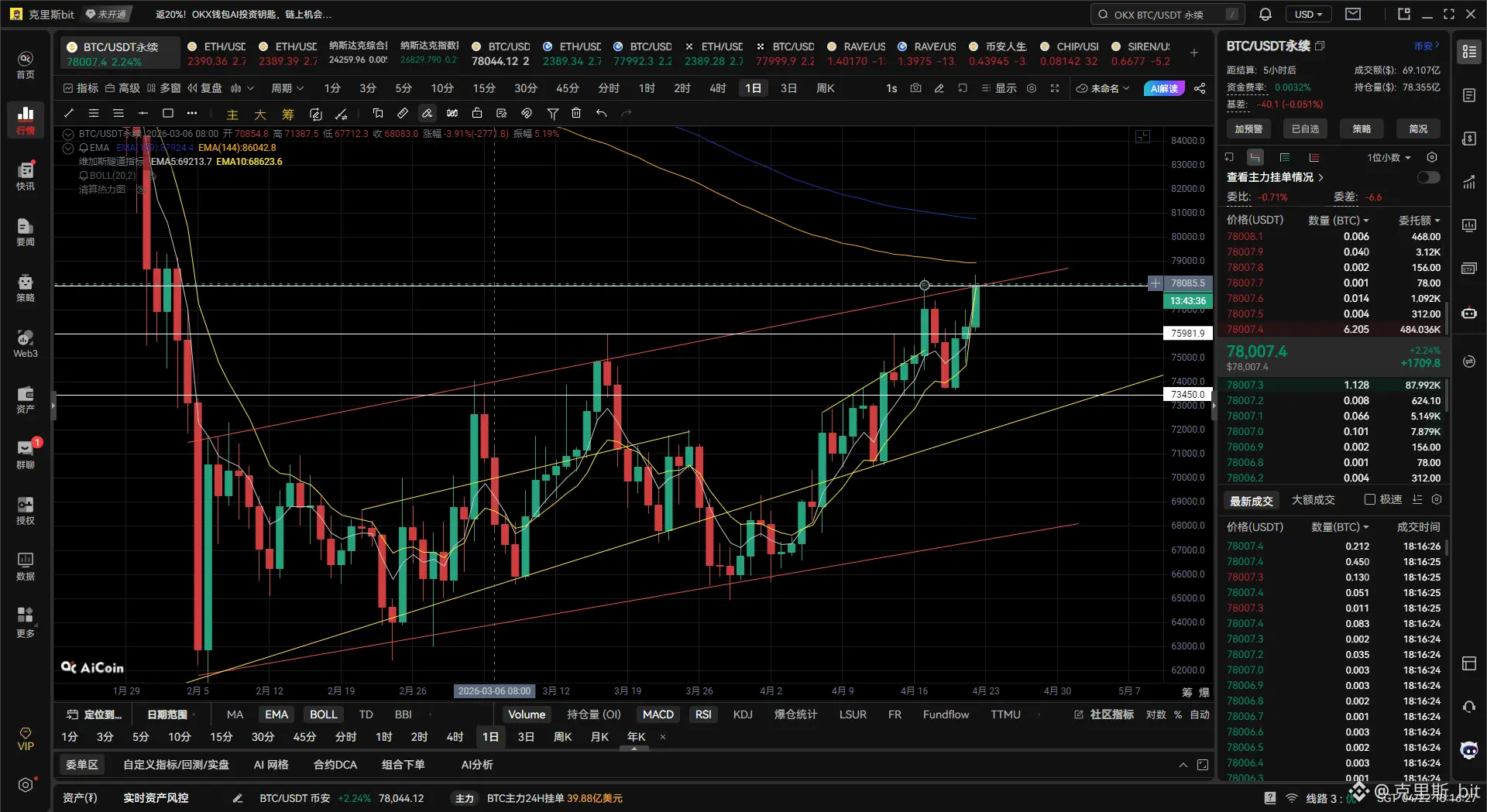Open the VIP diamond icon
This screenshot has height=812, width=1487.
click(26, 738)
